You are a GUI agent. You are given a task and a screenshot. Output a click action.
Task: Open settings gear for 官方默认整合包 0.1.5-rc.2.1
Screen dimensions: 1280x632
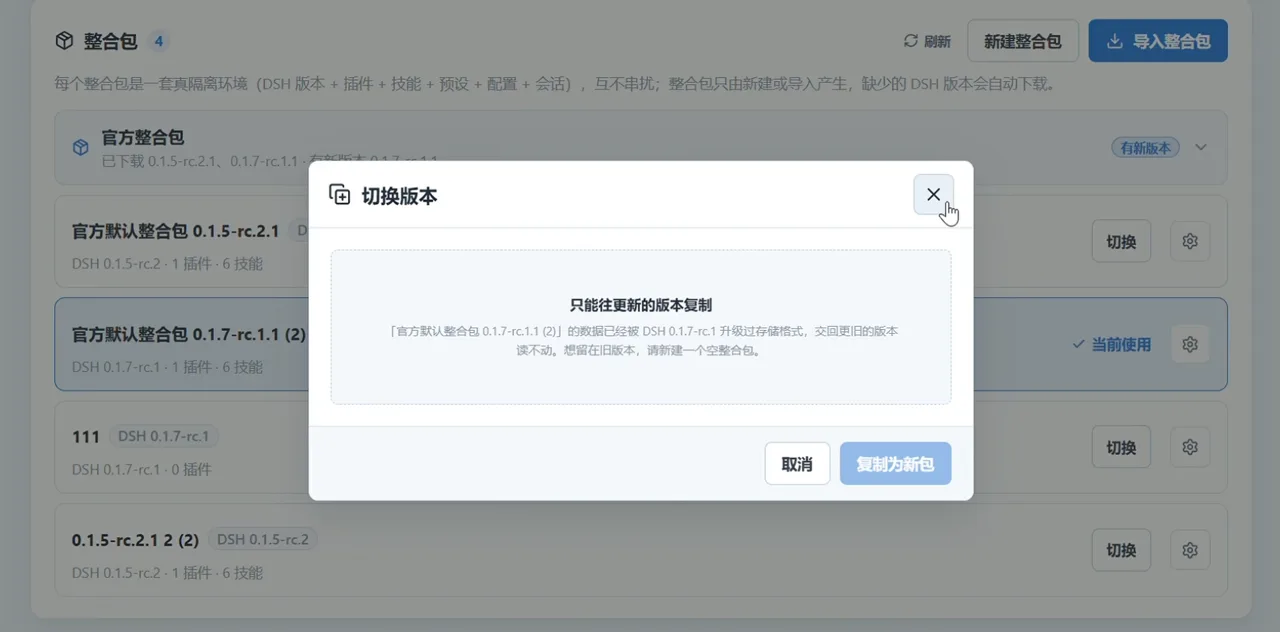click(x=1190, y=241)
